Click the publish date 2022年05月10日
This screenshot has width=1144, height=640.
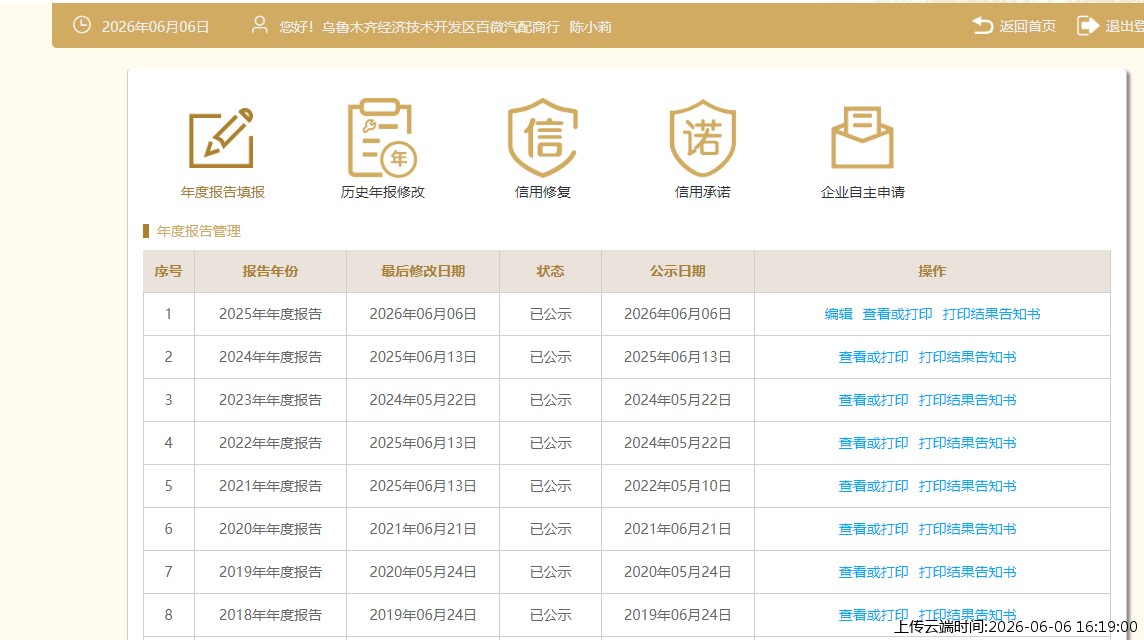[678, 486]
